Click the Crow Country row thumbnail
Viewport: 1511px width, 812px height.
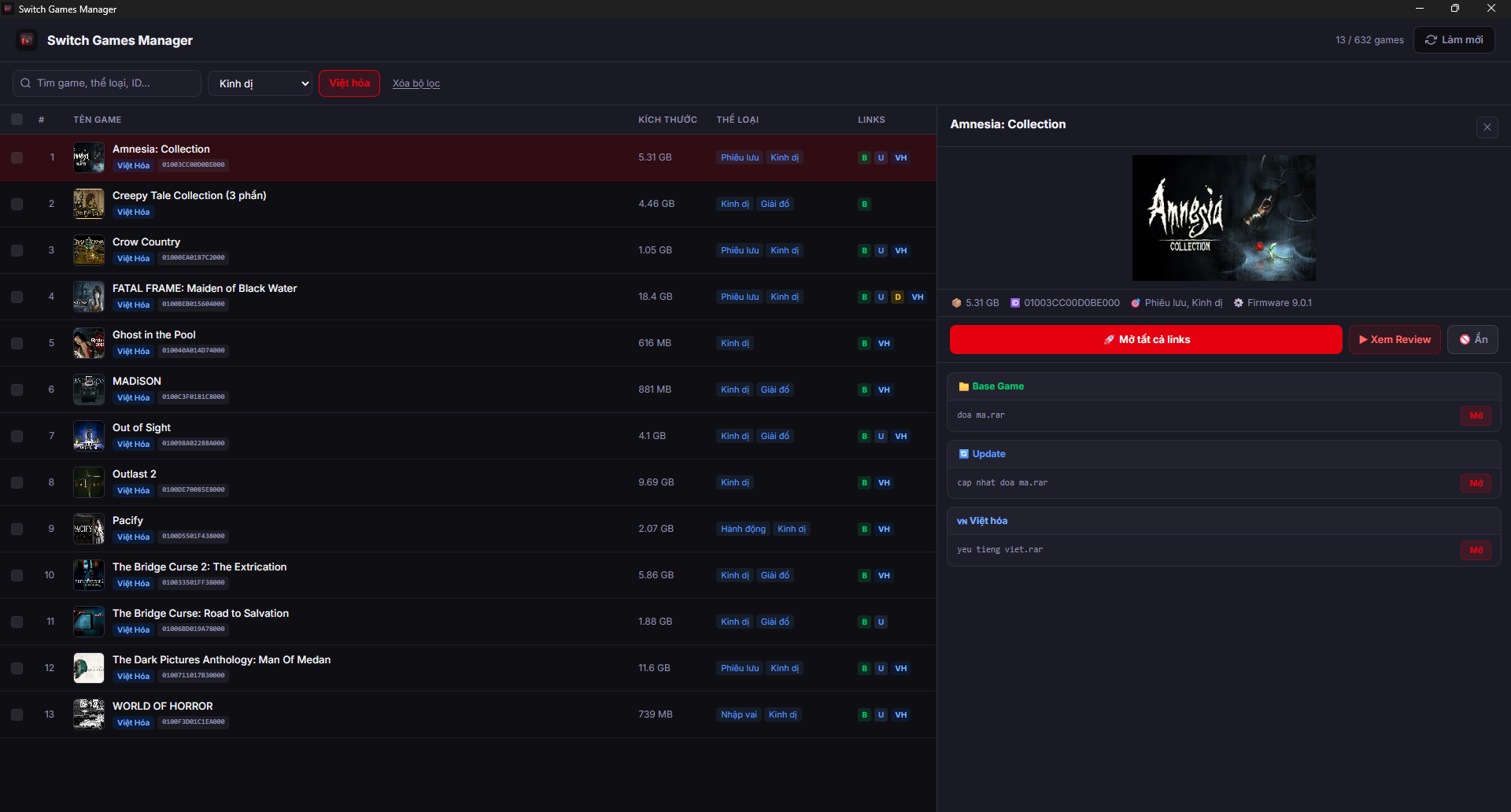click(89, 250)
